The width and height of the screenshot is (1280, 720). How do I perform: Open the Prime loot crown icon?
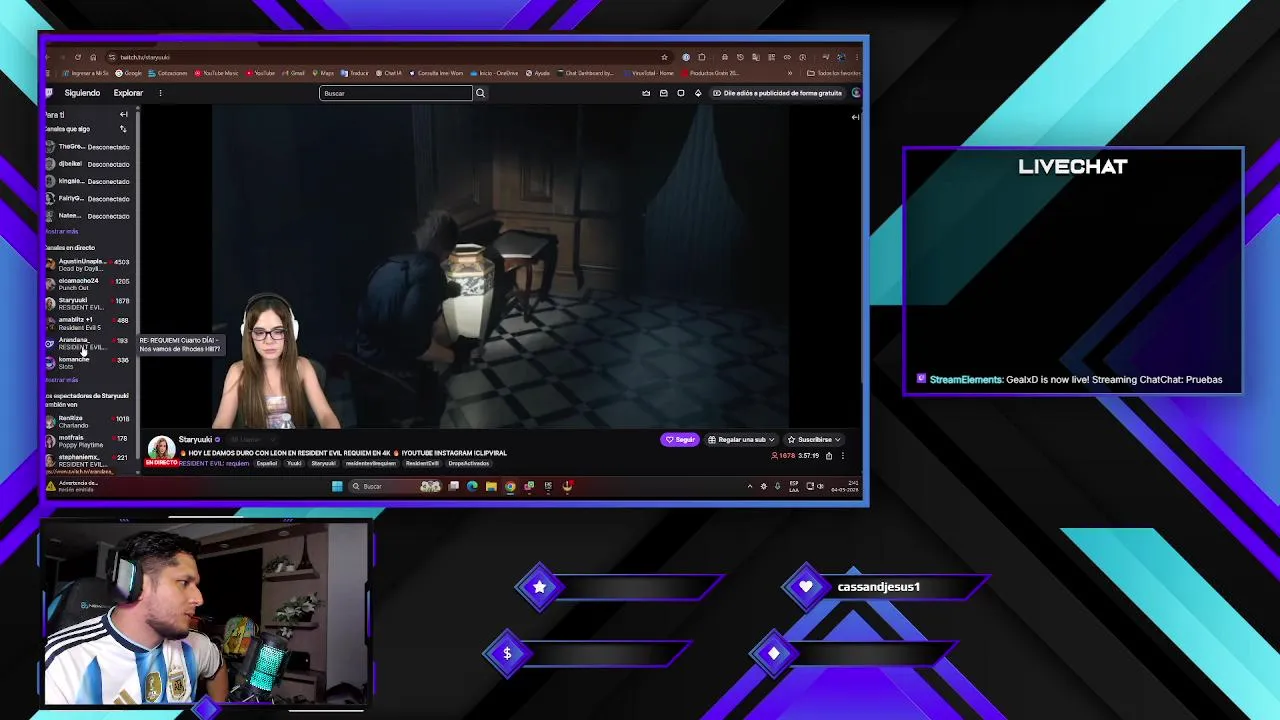pos(646,93)
